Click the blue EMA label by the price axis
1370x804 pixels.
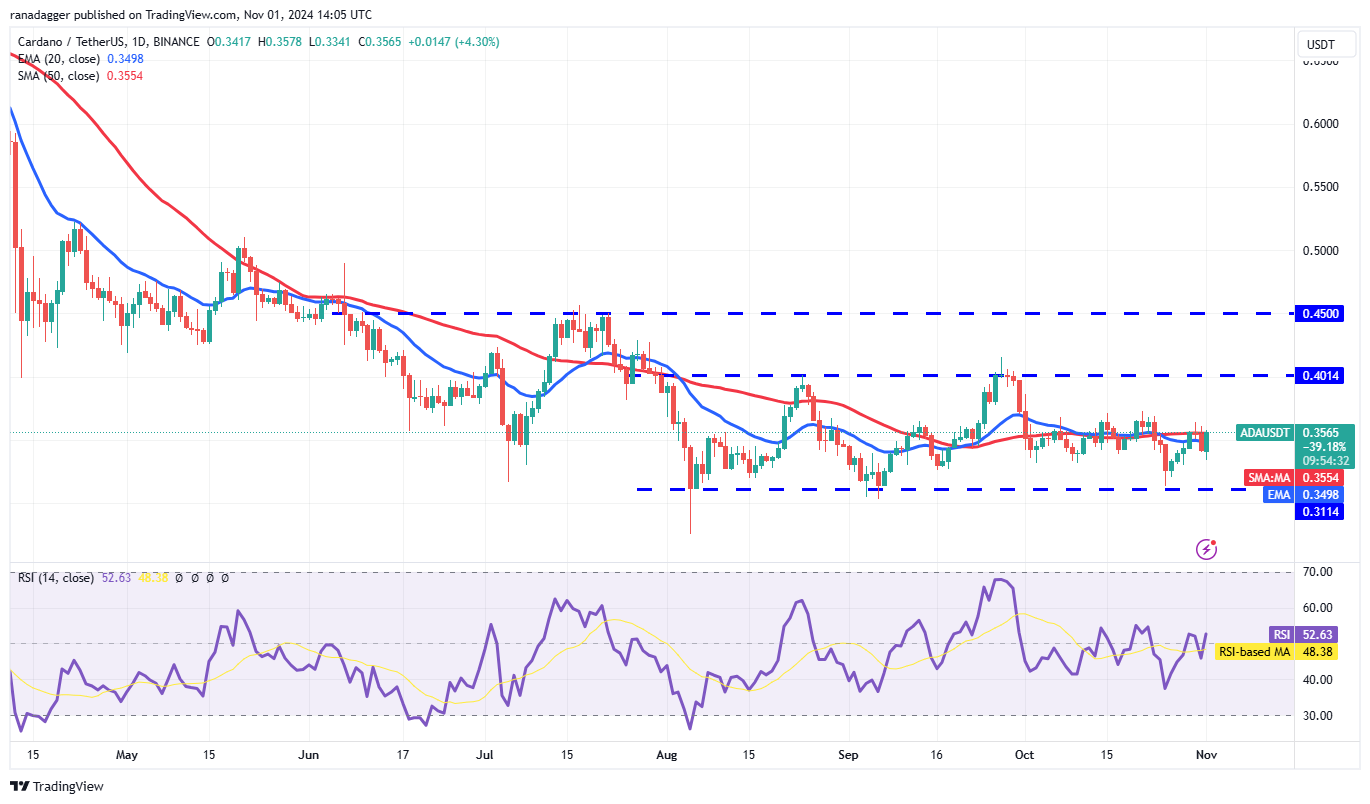[x=1278, y=494]
